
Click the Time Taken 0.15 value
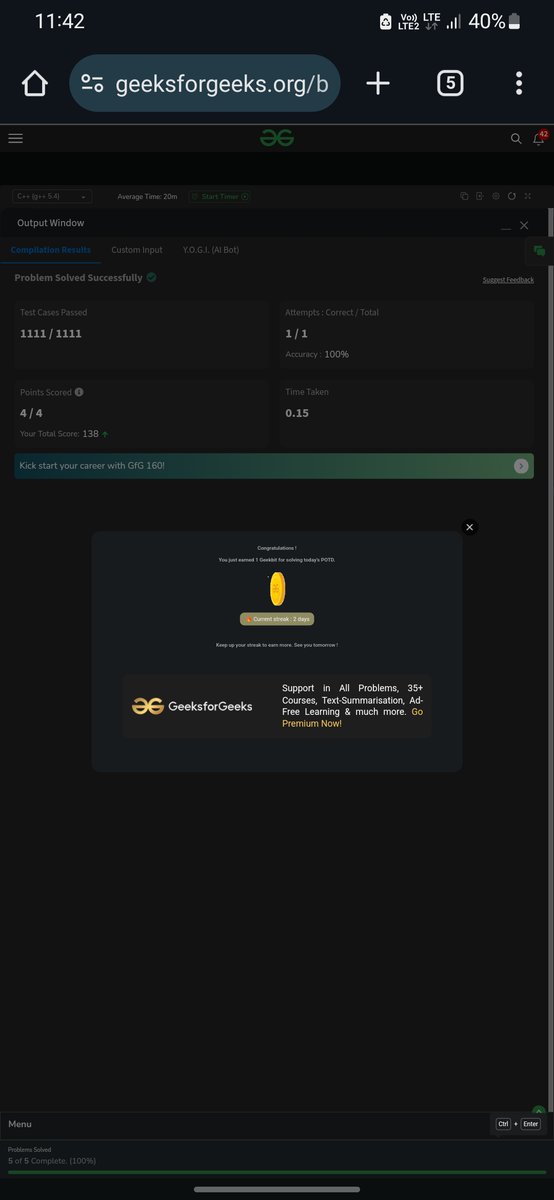297,413
